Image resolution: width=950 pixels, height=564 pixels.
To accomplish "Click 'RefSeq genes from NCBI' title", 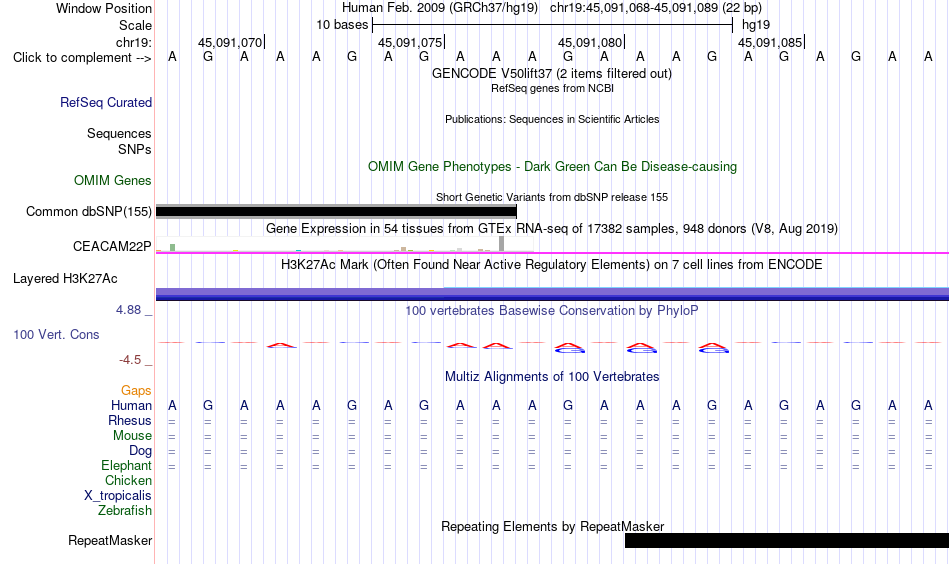I will coord(553,88).
